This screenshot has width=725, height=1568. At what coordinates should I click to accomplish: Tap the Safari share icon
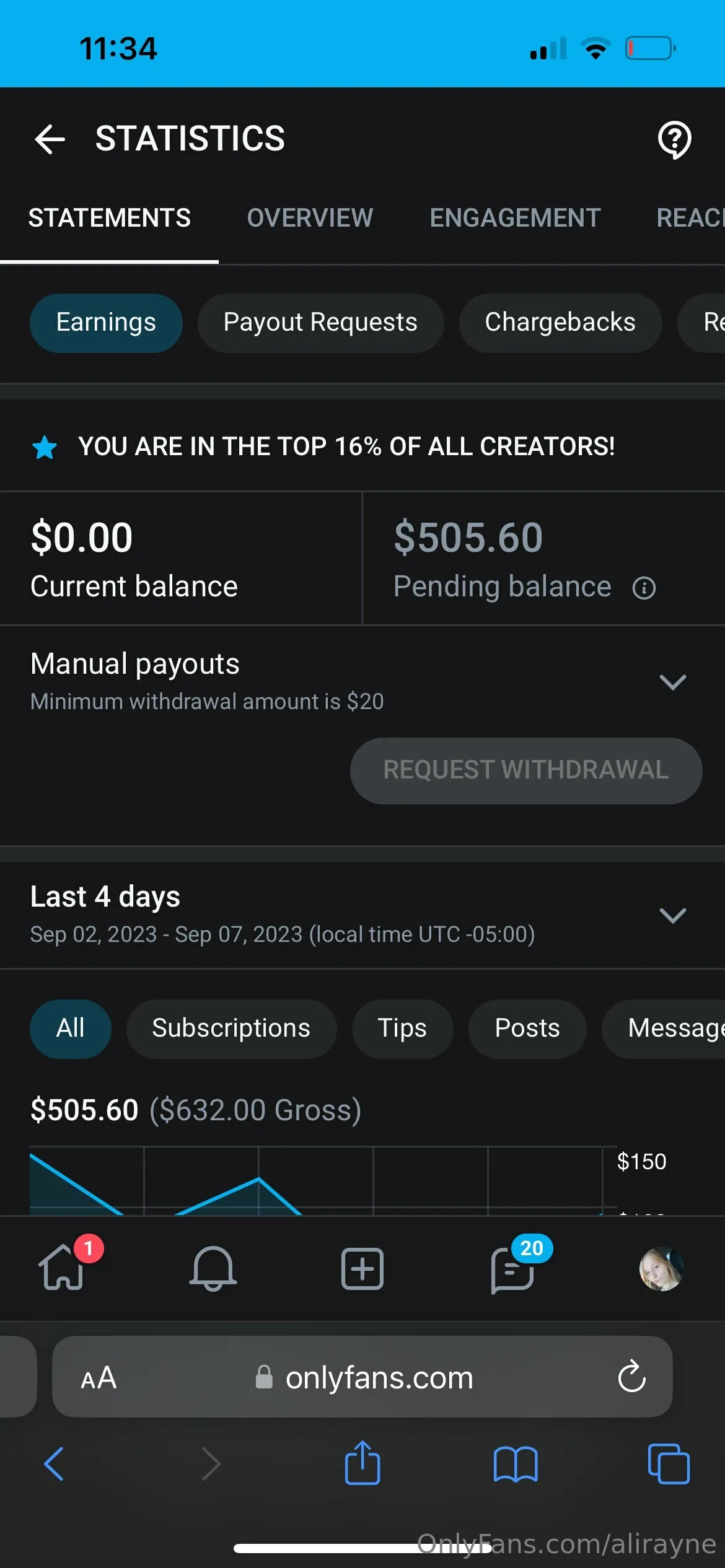pos(362,1464)
